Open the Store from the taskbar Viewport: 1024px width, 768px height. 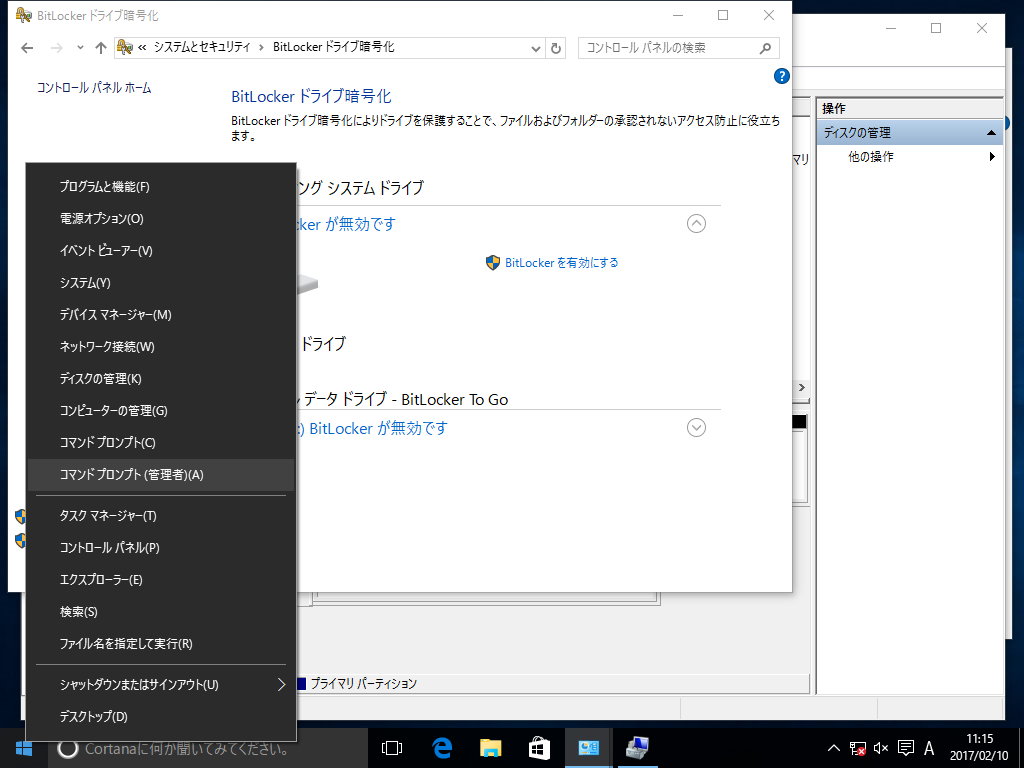coord(539,748)
